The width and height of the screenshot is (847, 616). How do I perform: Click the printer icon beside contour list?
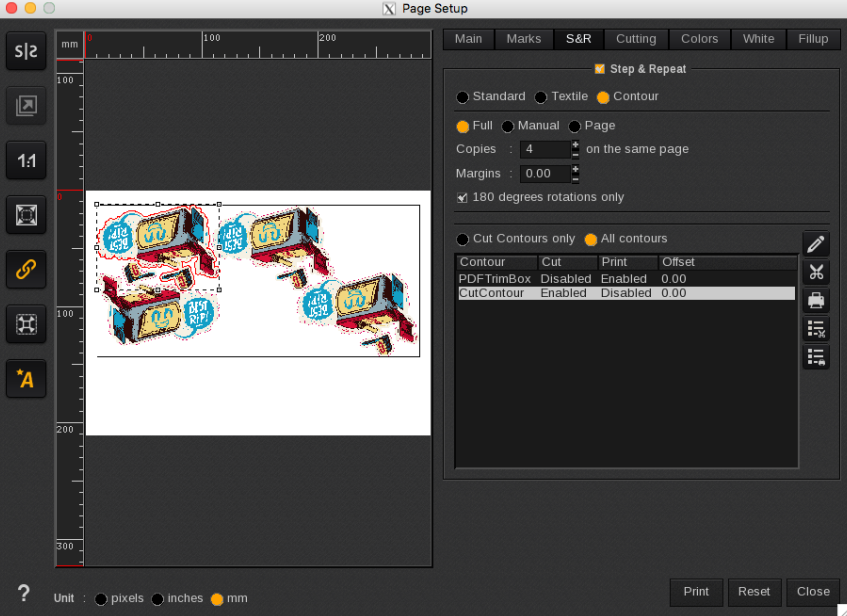tap(816, 300)
